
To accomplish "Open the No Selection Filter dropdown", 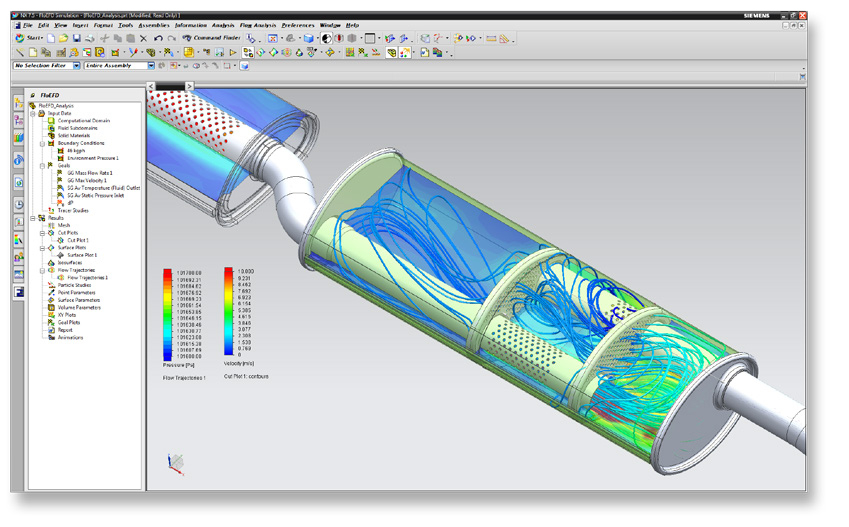I will tap(78, 65).
